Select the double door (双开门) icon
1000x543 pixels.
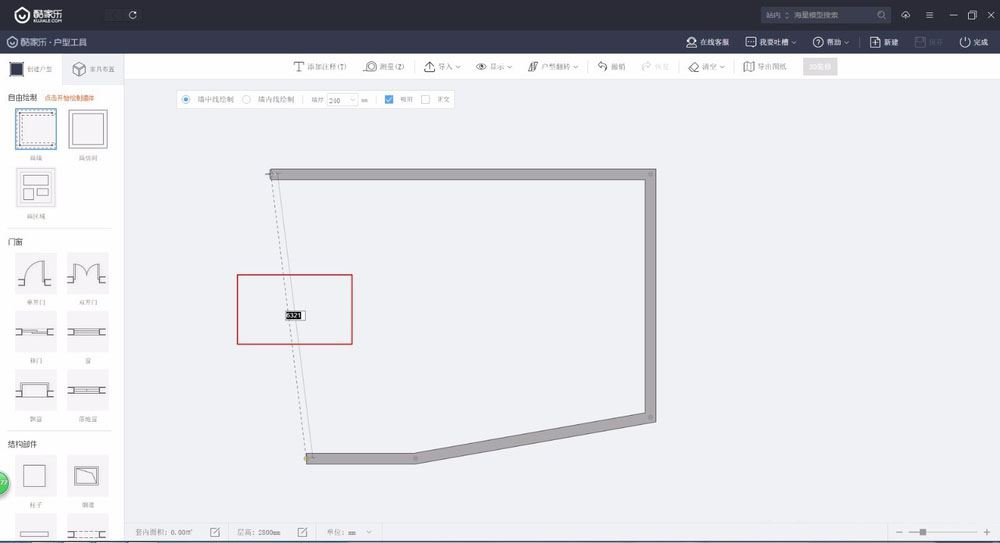87,273
